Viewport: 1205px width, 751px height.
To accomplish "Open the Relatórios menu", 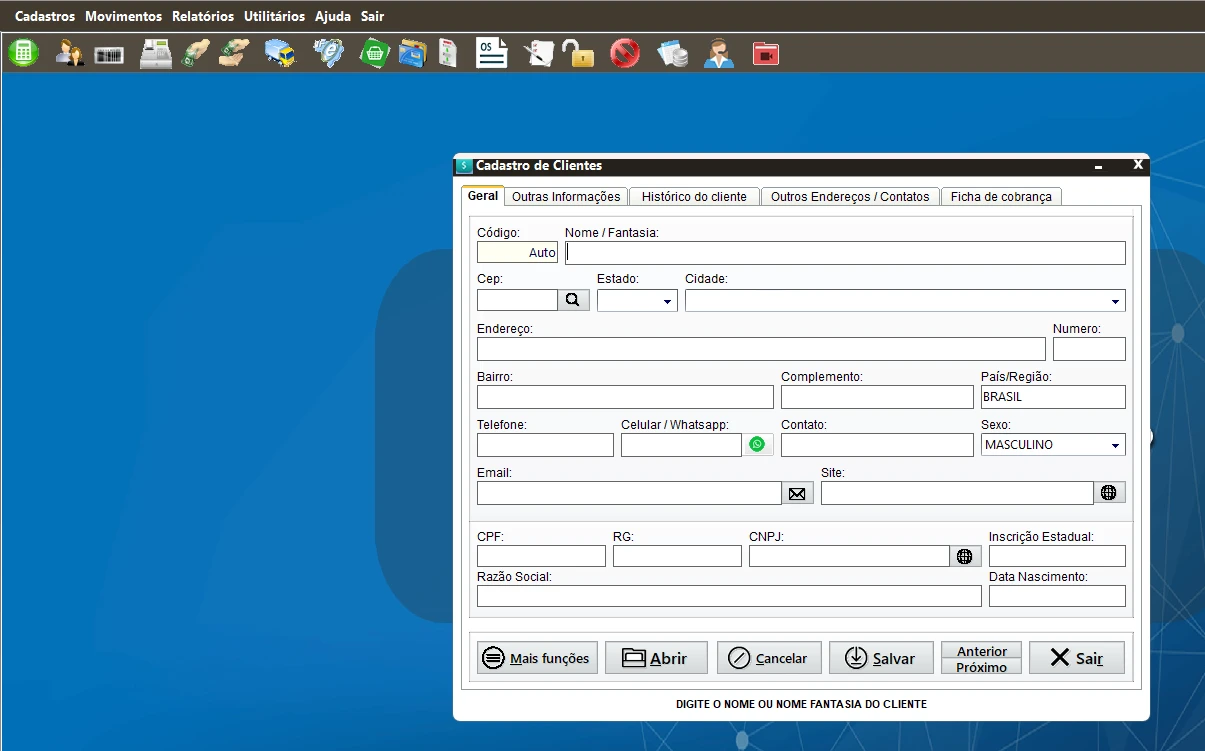I will (x=203, y=16).
